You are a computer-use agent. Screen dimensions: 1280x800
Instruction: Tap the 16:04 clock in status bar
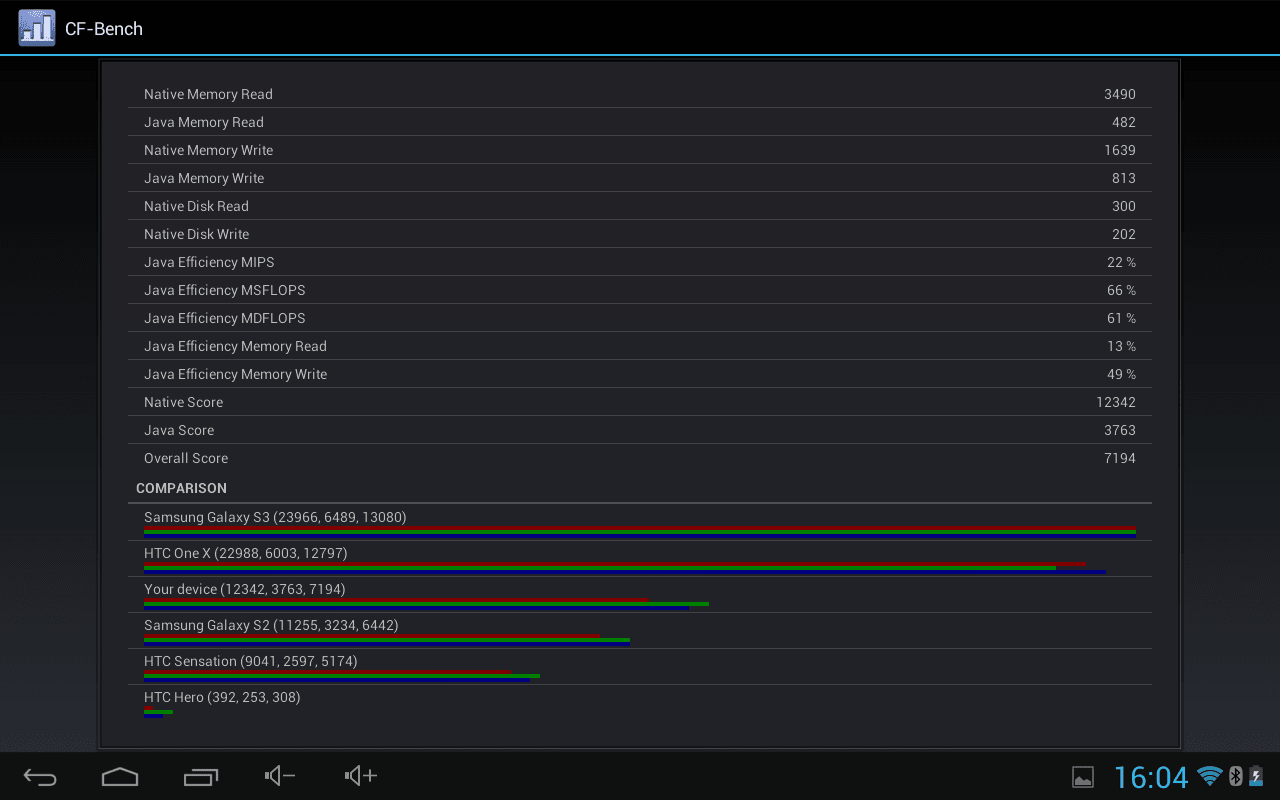(1151, 777)
